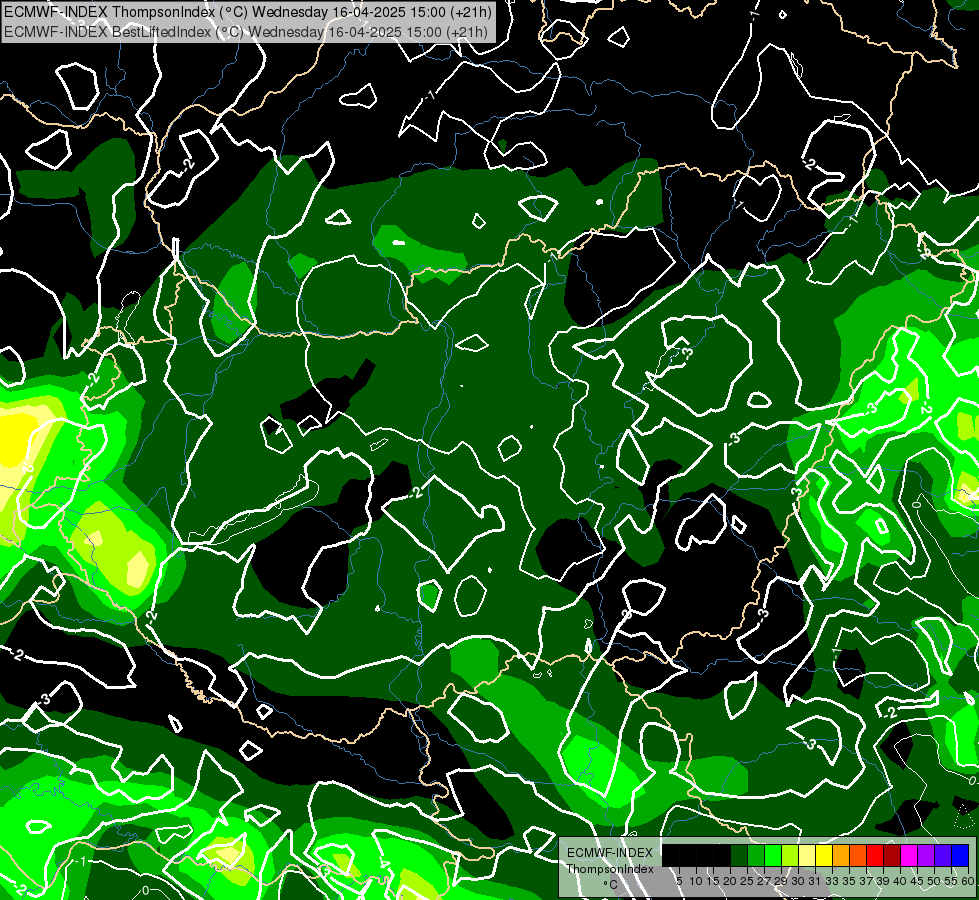979x900 pixels.
Task: Click the ECMWF-INDEX label in the legend
Action: coord(610,853)
